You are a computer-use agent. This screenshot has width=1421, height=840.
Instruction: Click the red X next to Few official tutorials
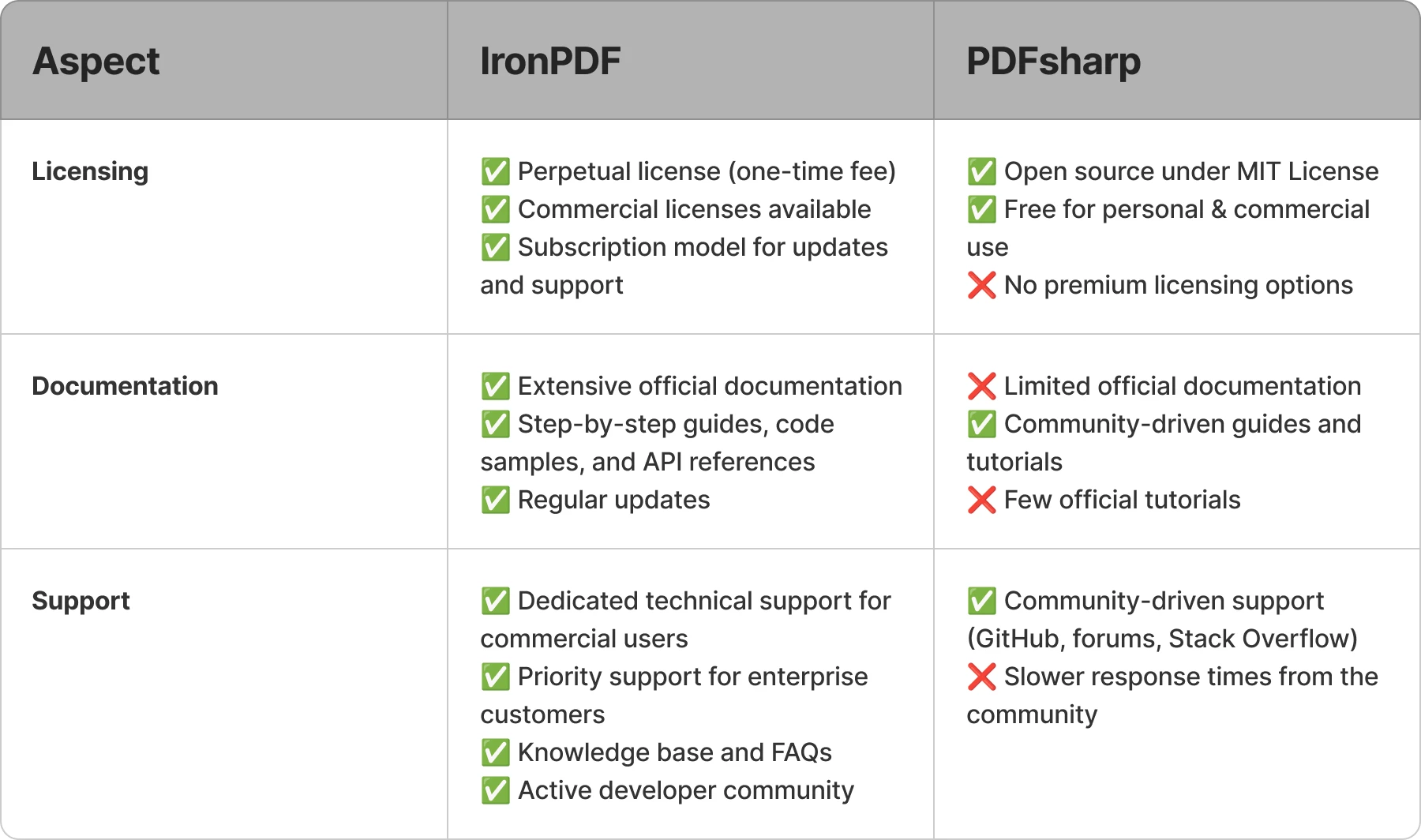point(981,500)
